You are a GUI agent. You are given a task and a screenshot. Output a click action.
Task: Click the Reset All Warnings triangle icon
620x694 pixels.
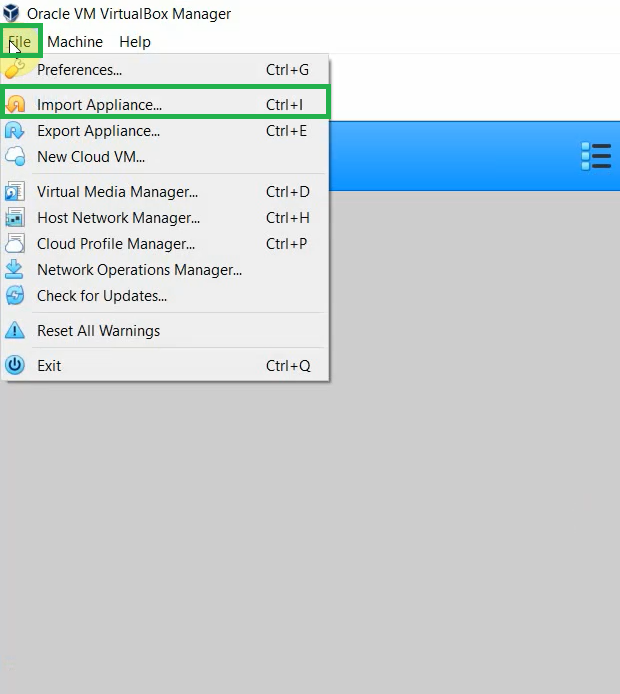click(15, 330)
